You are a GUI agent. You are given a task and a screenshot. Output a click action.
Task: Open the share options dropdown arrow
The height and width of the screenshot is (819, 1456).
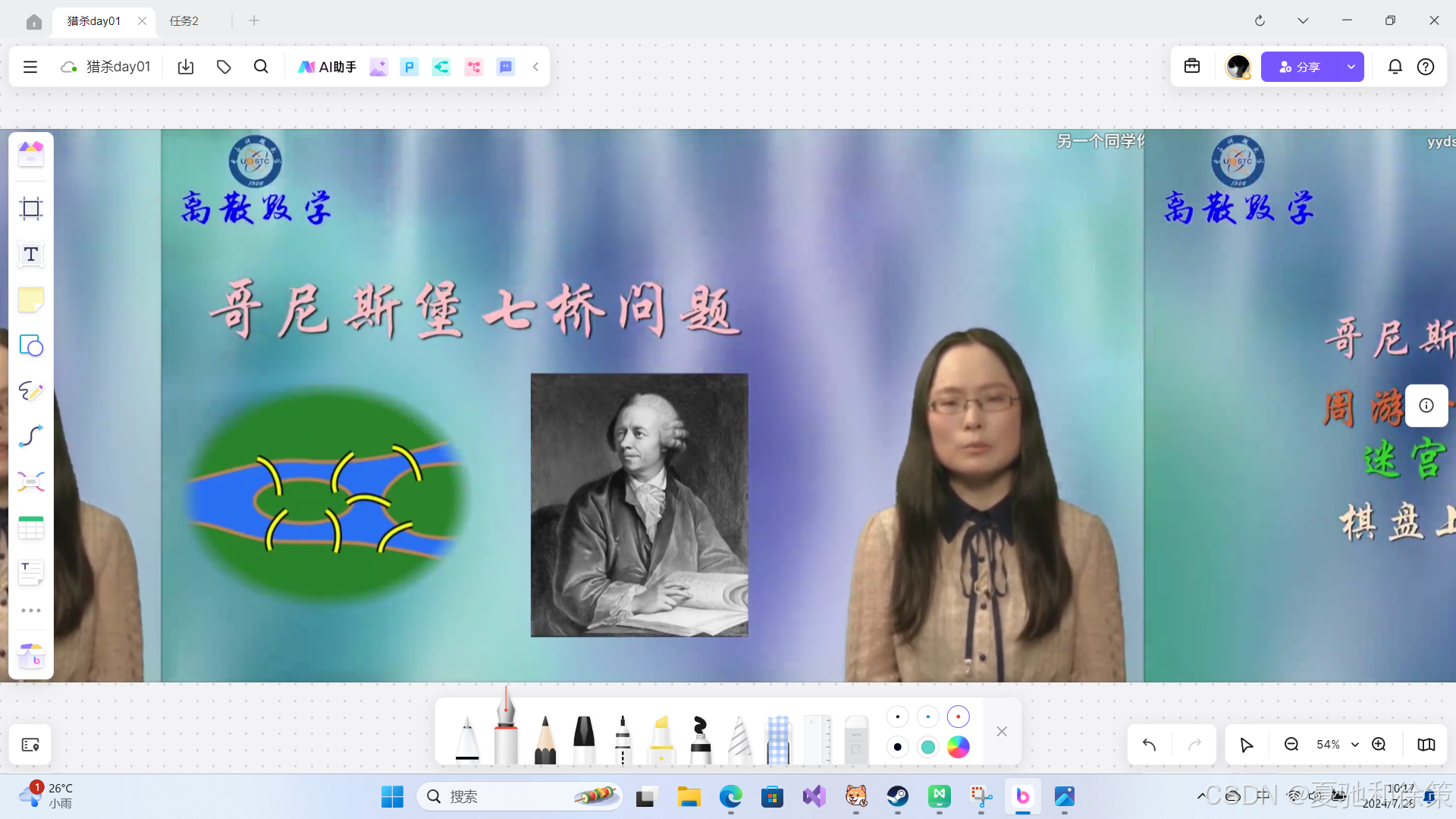1351,67
